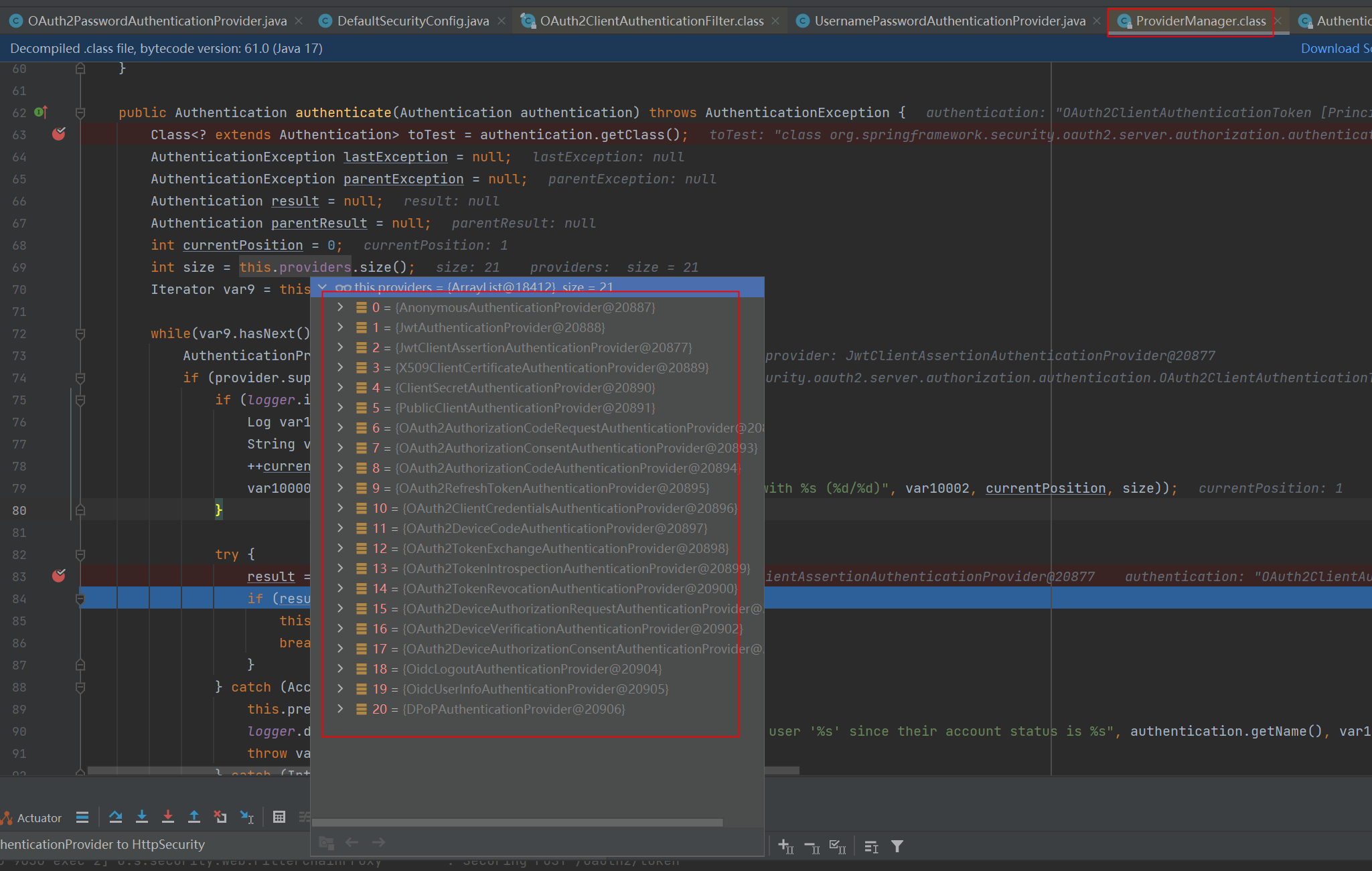Switch to the DefaultSecurityConfig.java tab
Screen dimensions: 1372x871
(x=412, y=20)
